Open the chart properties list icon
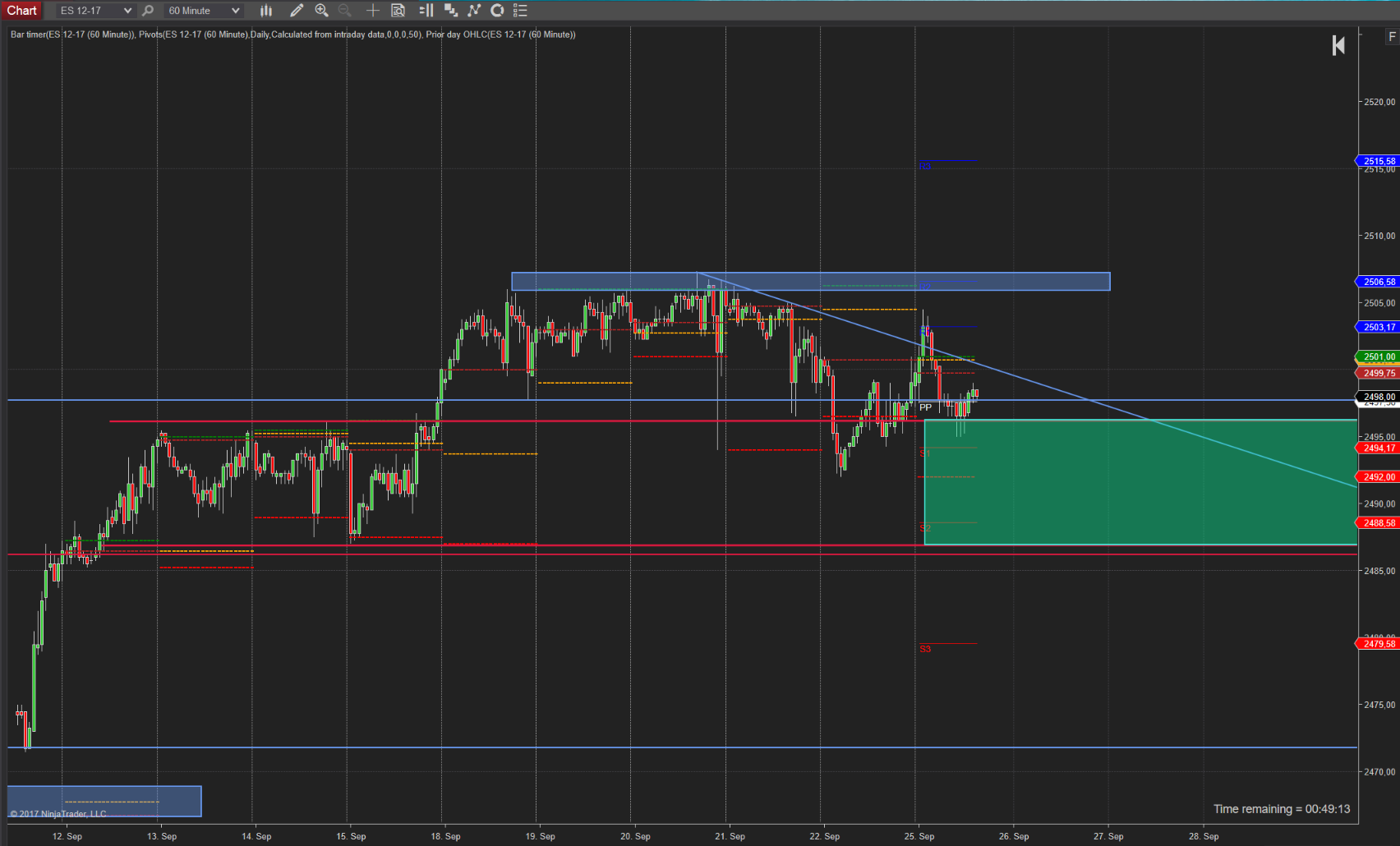The width and height of the screenshot is (1400, 846). click(520, 11)
